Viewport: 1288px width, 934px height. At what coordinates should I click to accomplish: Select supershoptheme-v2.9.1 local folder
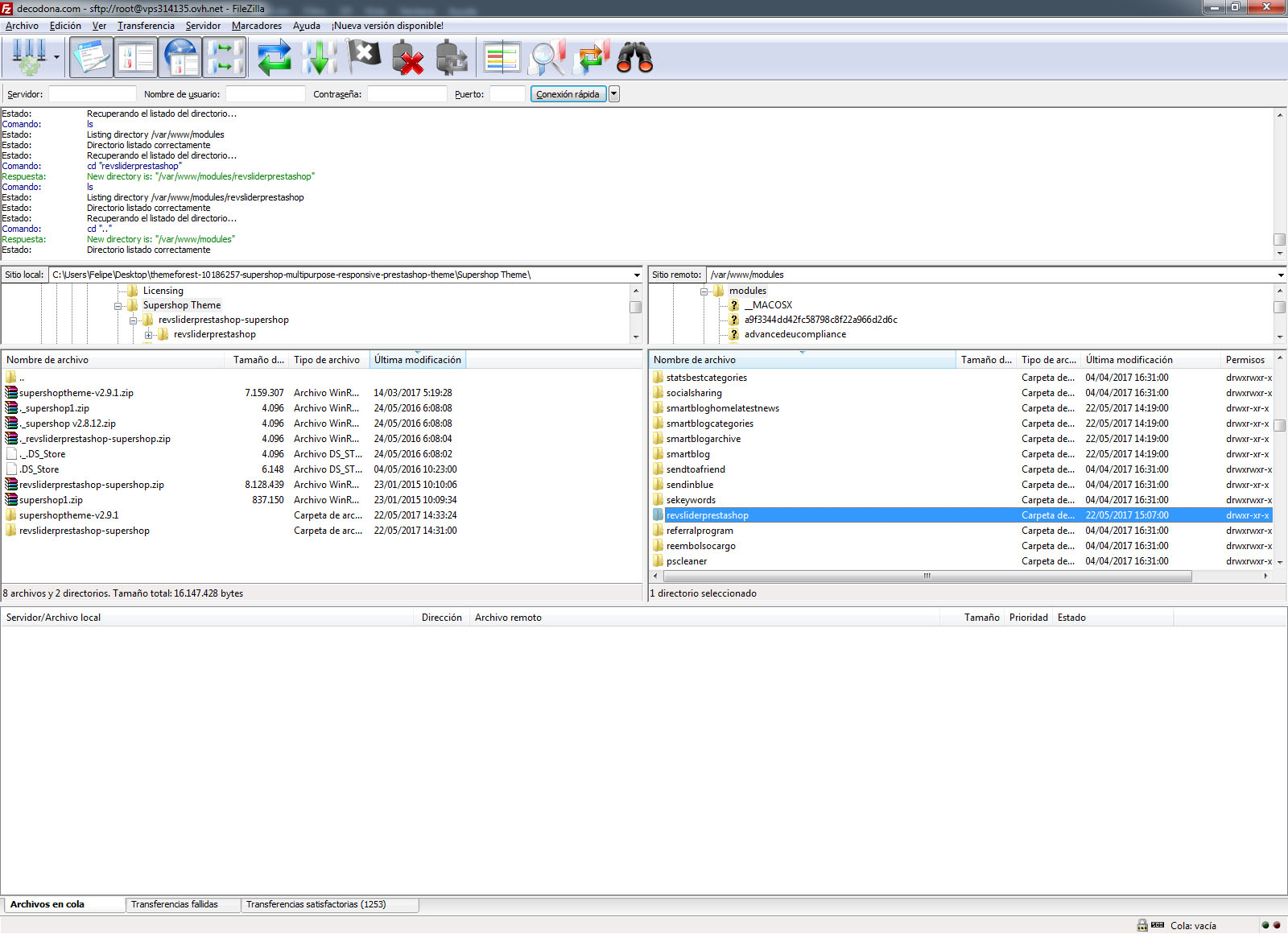tap(68, 515)
